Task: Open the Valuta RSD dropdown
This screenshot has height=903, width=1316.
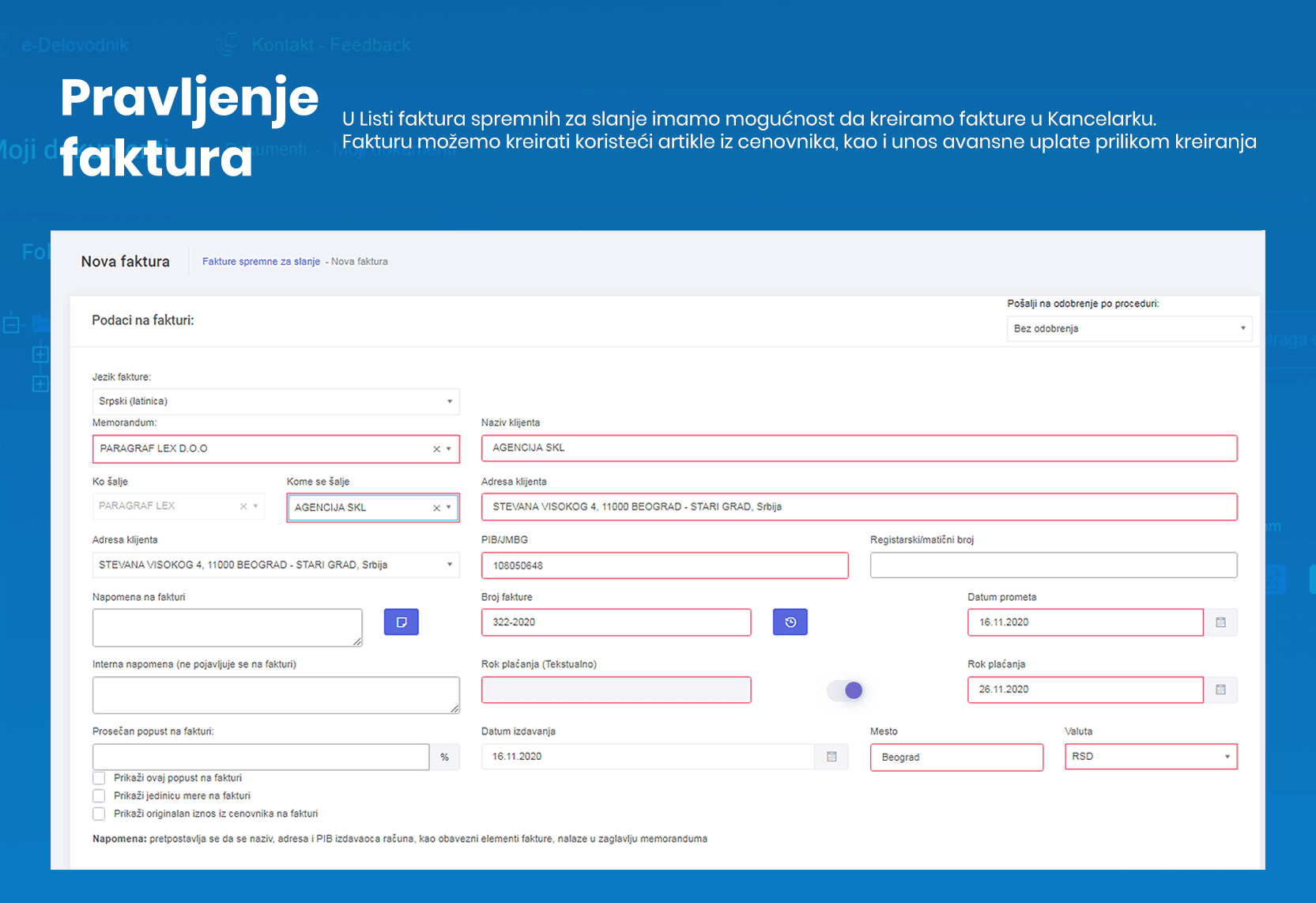Action: [1150, 757]
